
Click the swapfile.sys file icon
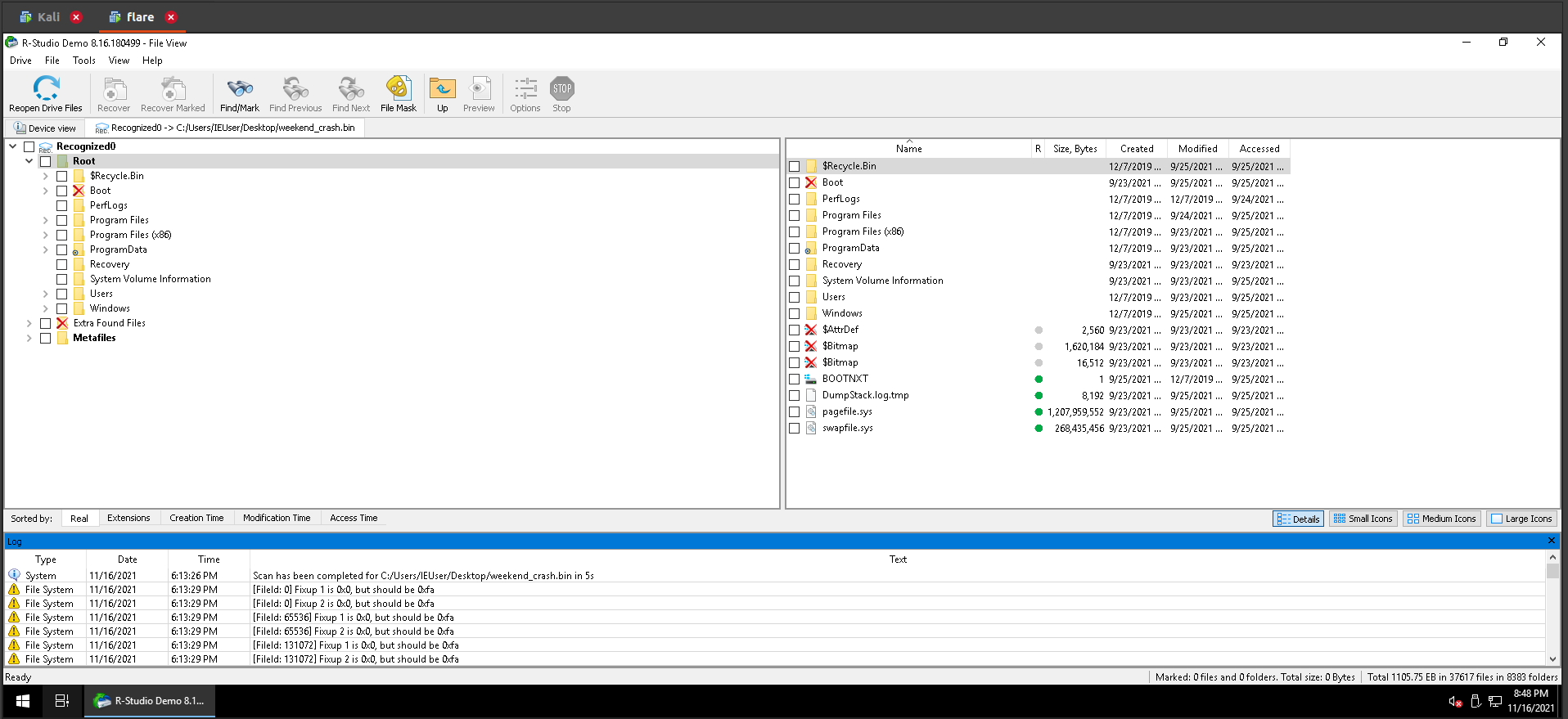[811, 428]
